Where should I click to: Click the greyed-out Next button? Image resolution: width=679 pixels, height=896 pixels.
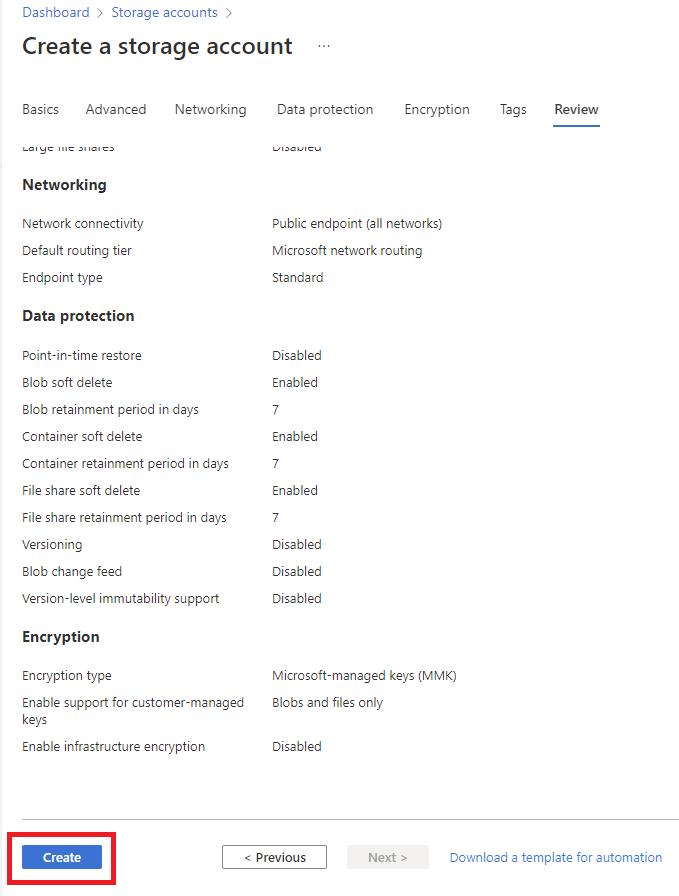coord(388,857)
